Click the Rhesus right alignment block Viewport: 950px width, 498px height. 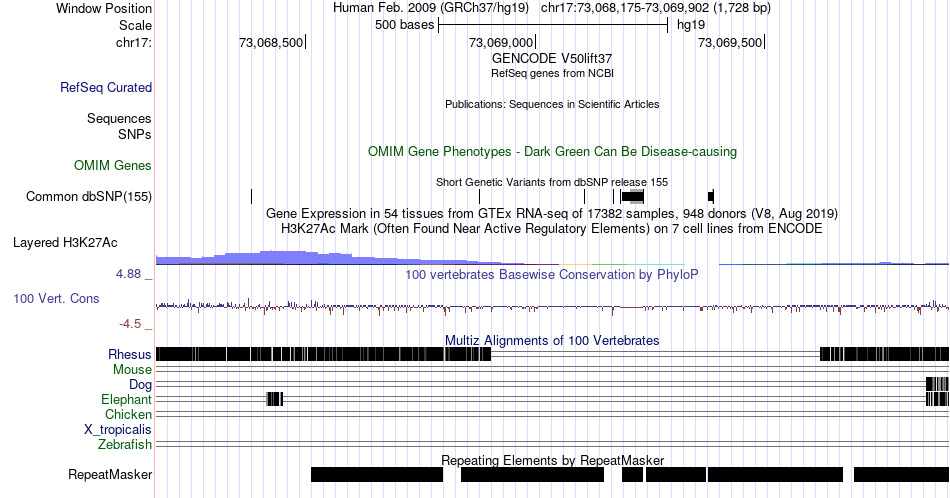point(885,354)
